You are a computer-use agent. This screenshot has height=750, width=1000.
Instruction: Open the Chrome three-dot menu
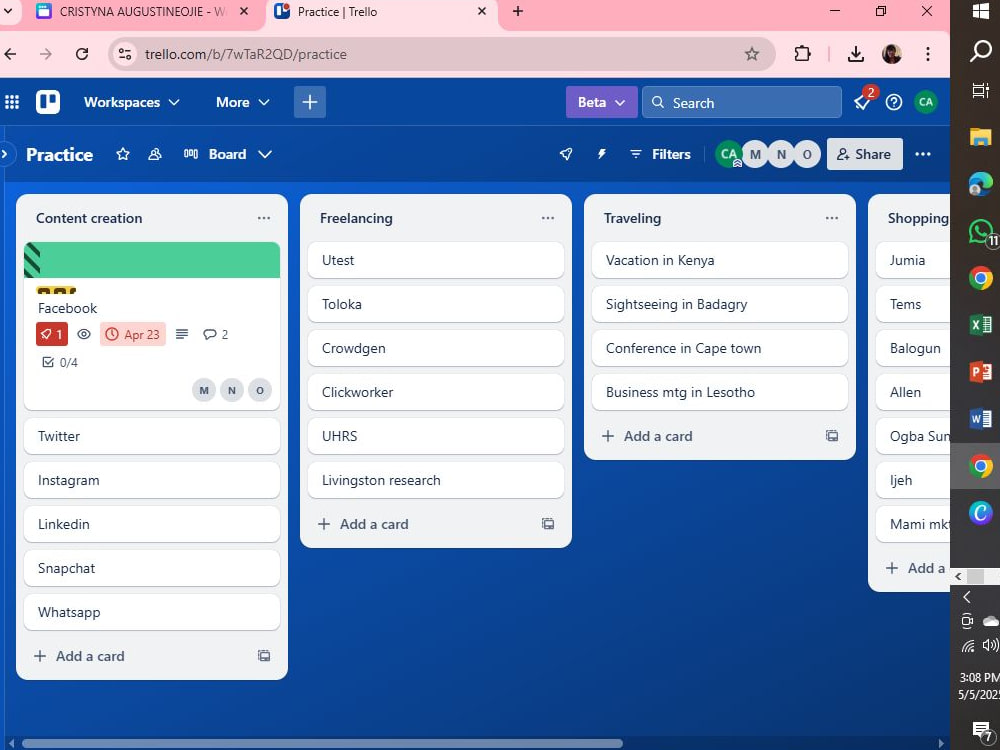tap(928, 54)
